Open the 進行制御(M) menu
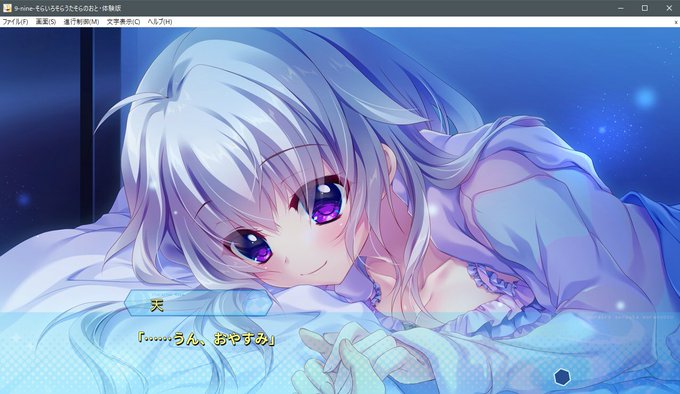Screen dimensions: 680x394 [81, 22]
